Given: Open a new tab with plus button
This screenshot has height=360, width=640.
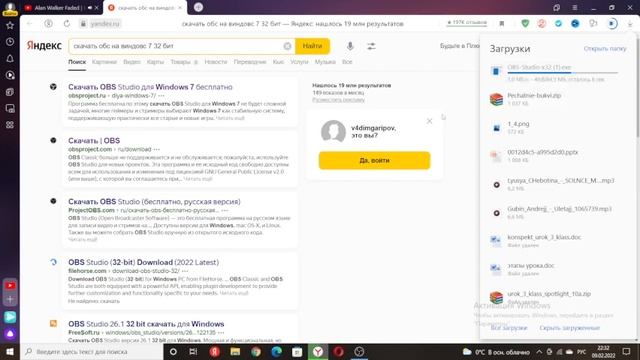Looking at the screenshot, I should coord(198,7).
